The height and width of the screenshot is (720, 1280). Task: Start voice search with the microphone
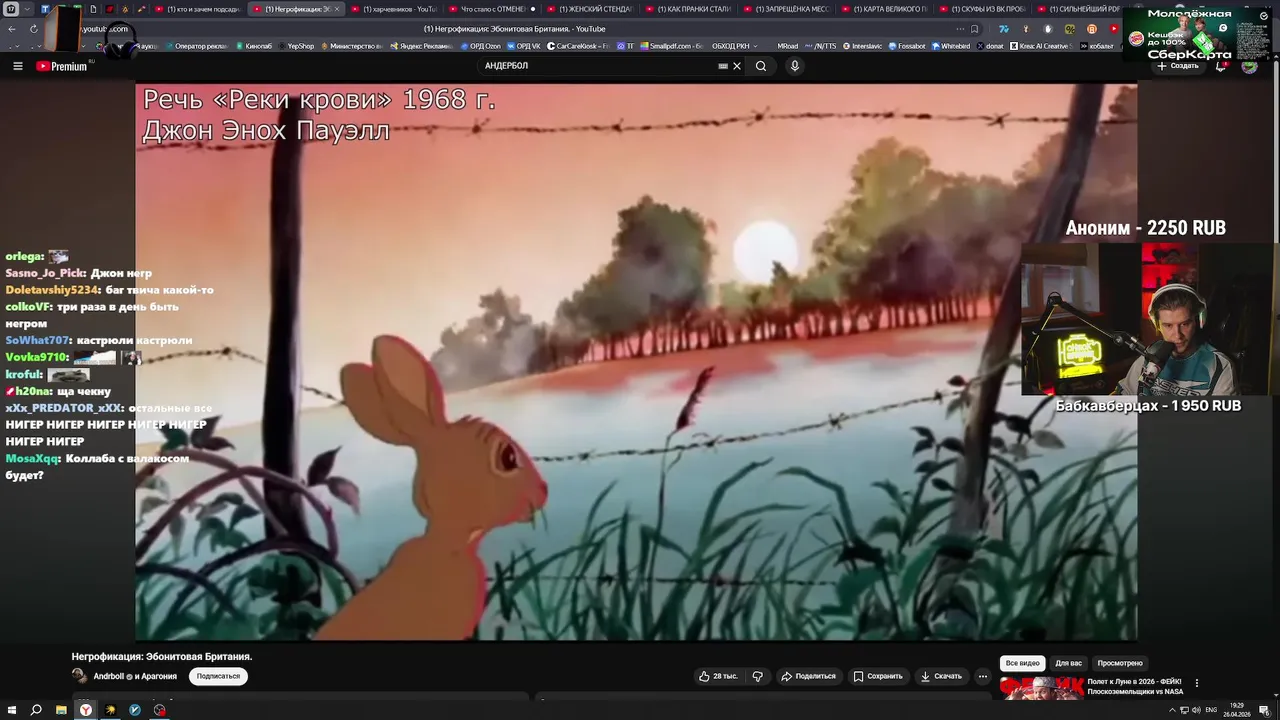[795, 66]
